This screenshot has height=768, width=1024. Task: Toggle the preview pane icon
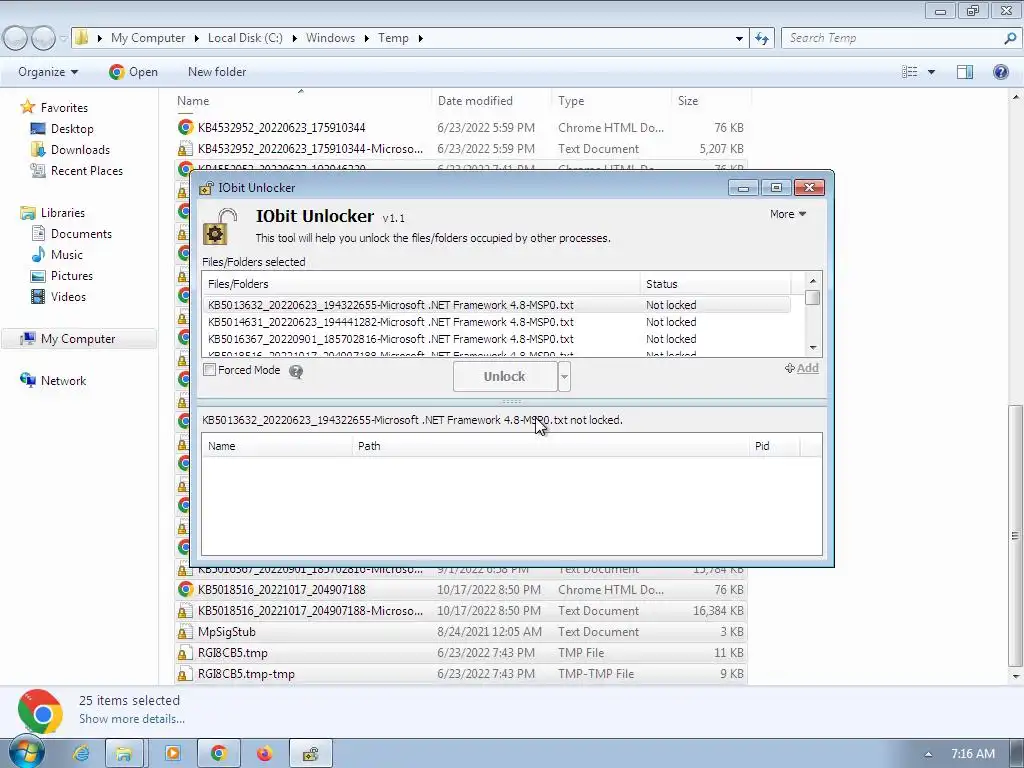965,72
